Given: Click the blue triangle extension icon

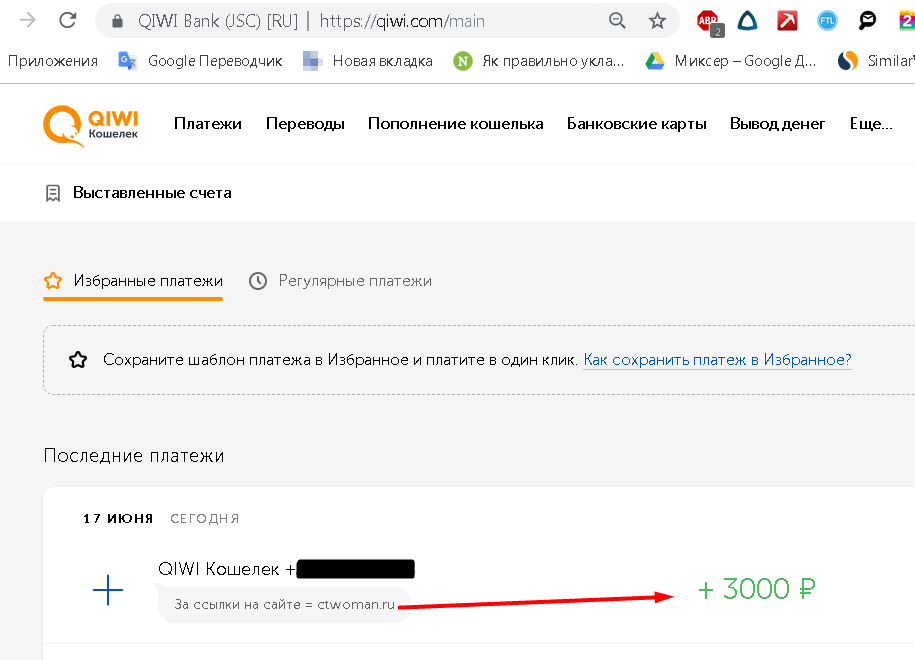Looking at the screenshot, I should pos(748,21).
